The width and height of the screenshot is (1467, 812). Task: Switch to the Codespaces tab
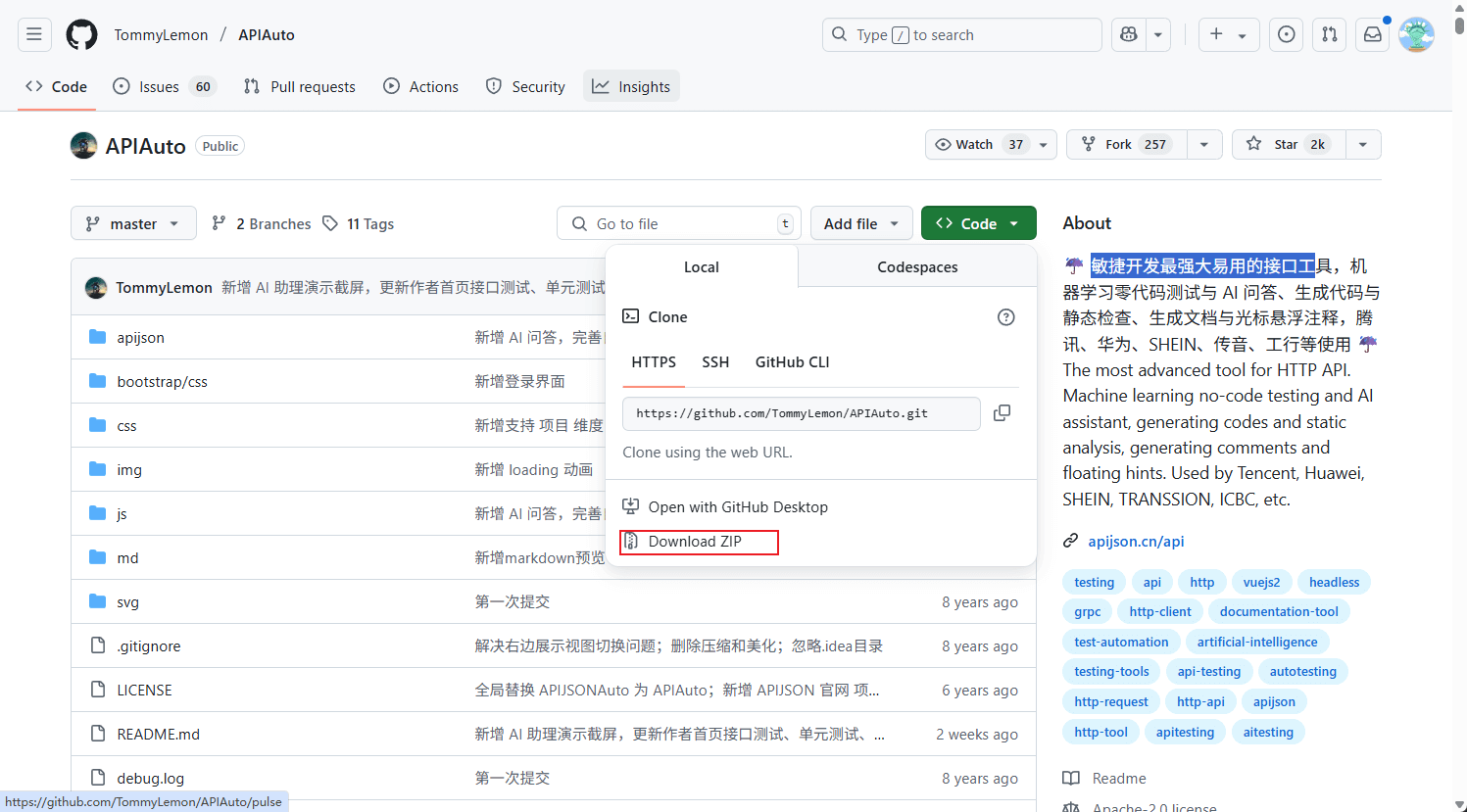(x=917, y=267)
